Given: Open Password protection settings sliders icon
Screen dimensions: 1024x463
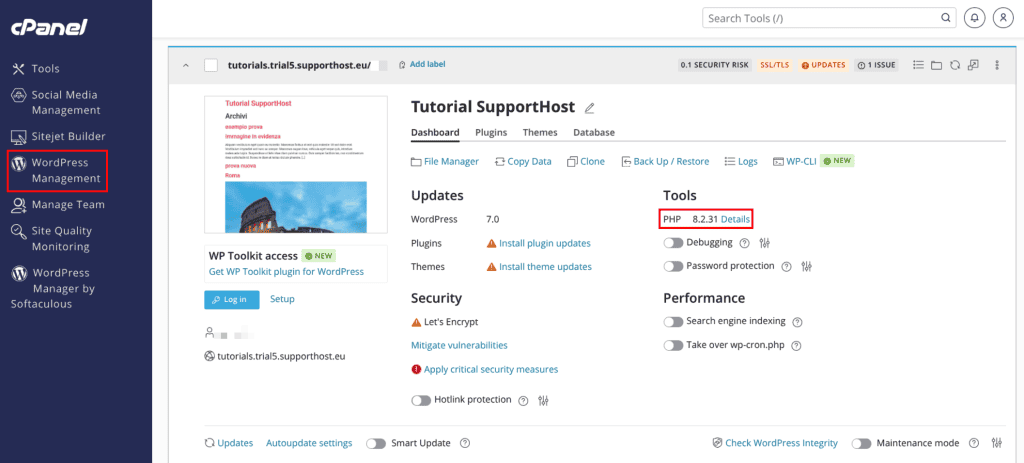Looking at the screenshot, I should tap(807, 266).
